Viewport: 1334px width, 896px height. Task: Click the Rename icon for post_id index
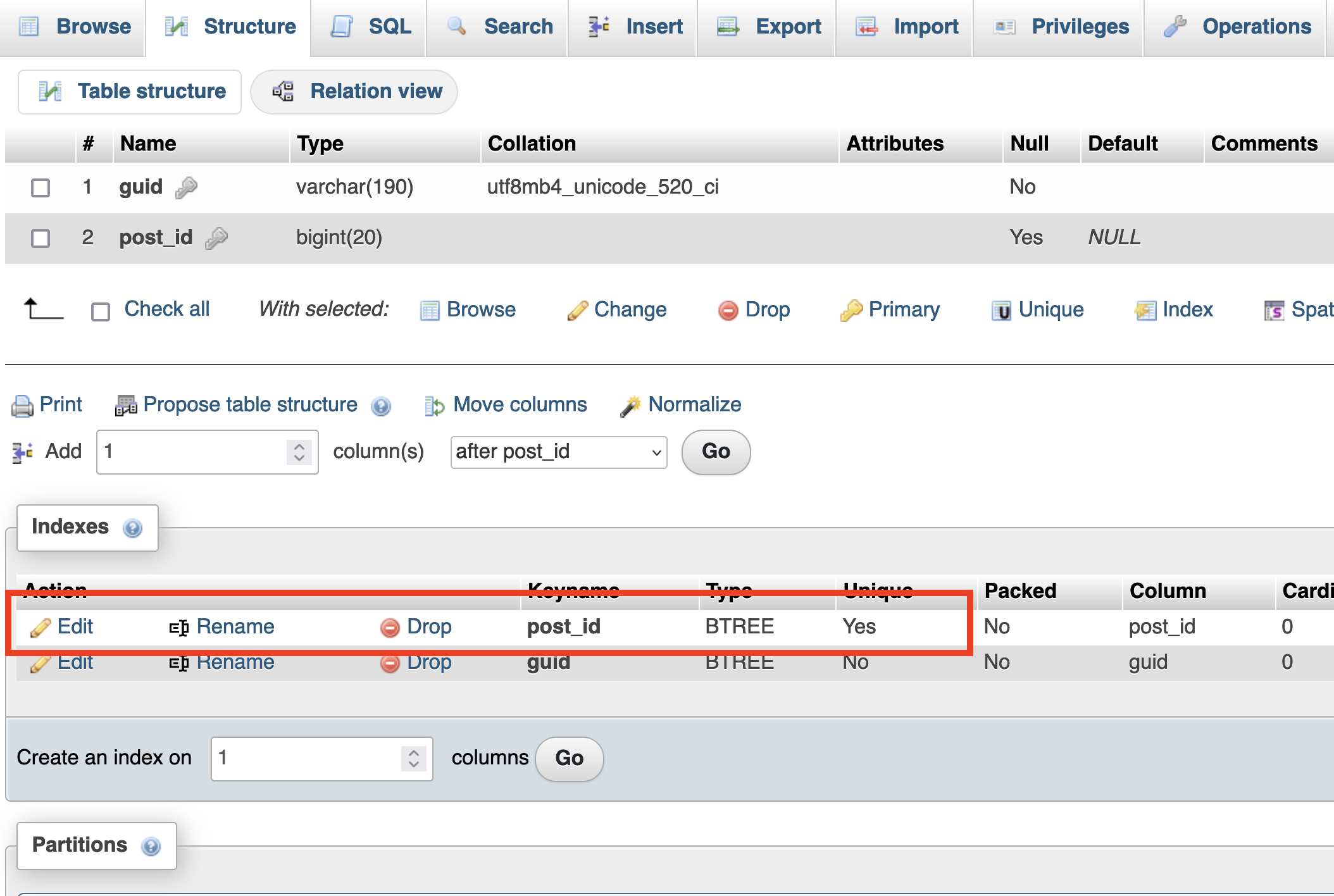[x=179, y=628]
